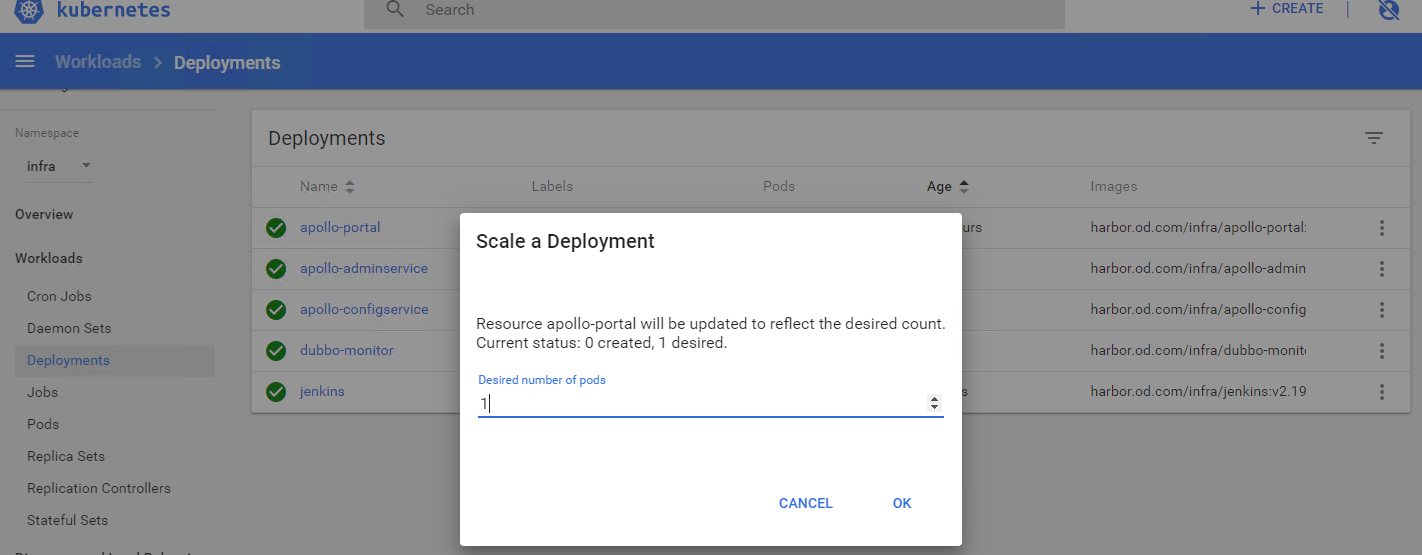
Task: Select Replica Sets in the sidebar
Action: tap(66, 456)
